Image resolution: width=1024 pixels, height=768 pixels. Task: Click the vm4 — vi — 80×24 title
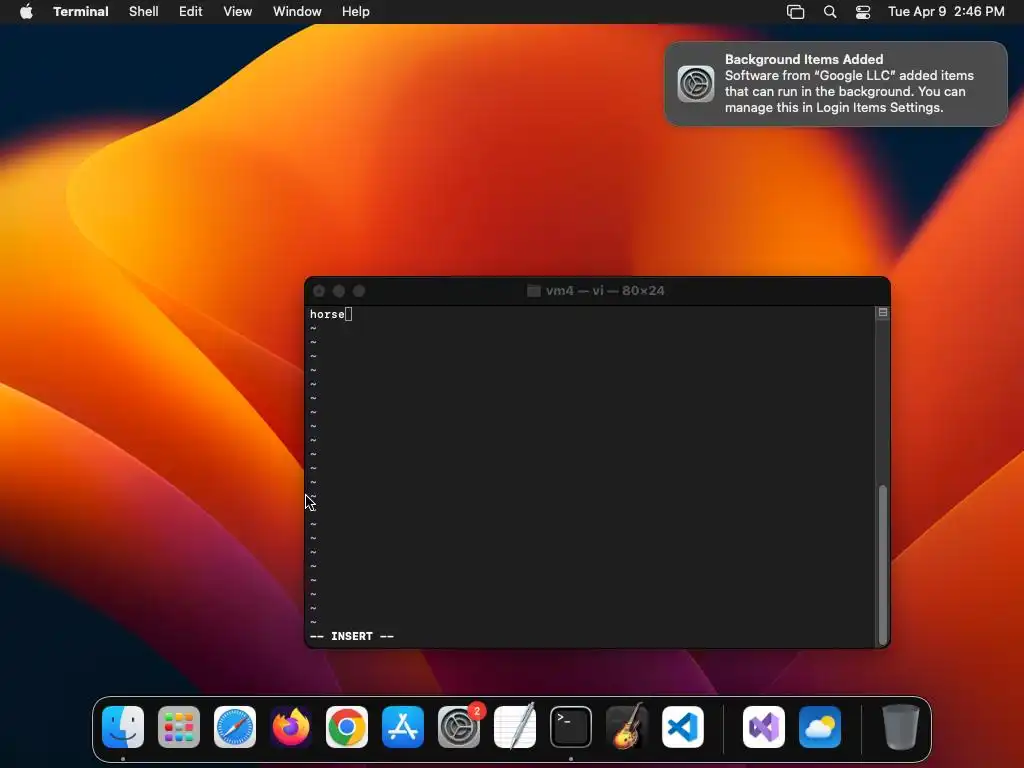click(x=605, y=291)
